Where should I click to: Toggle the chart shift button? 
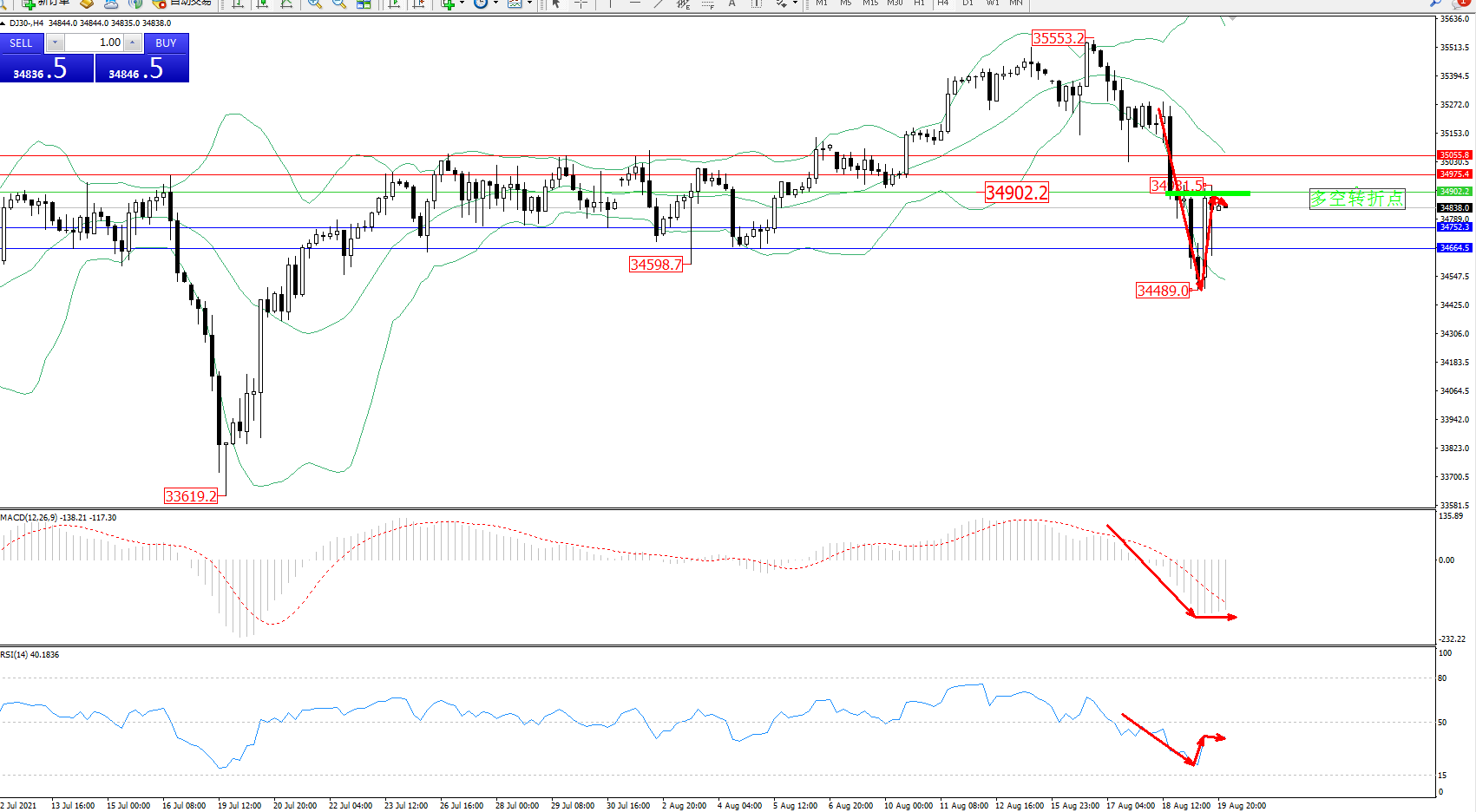(x=419, y=3)
